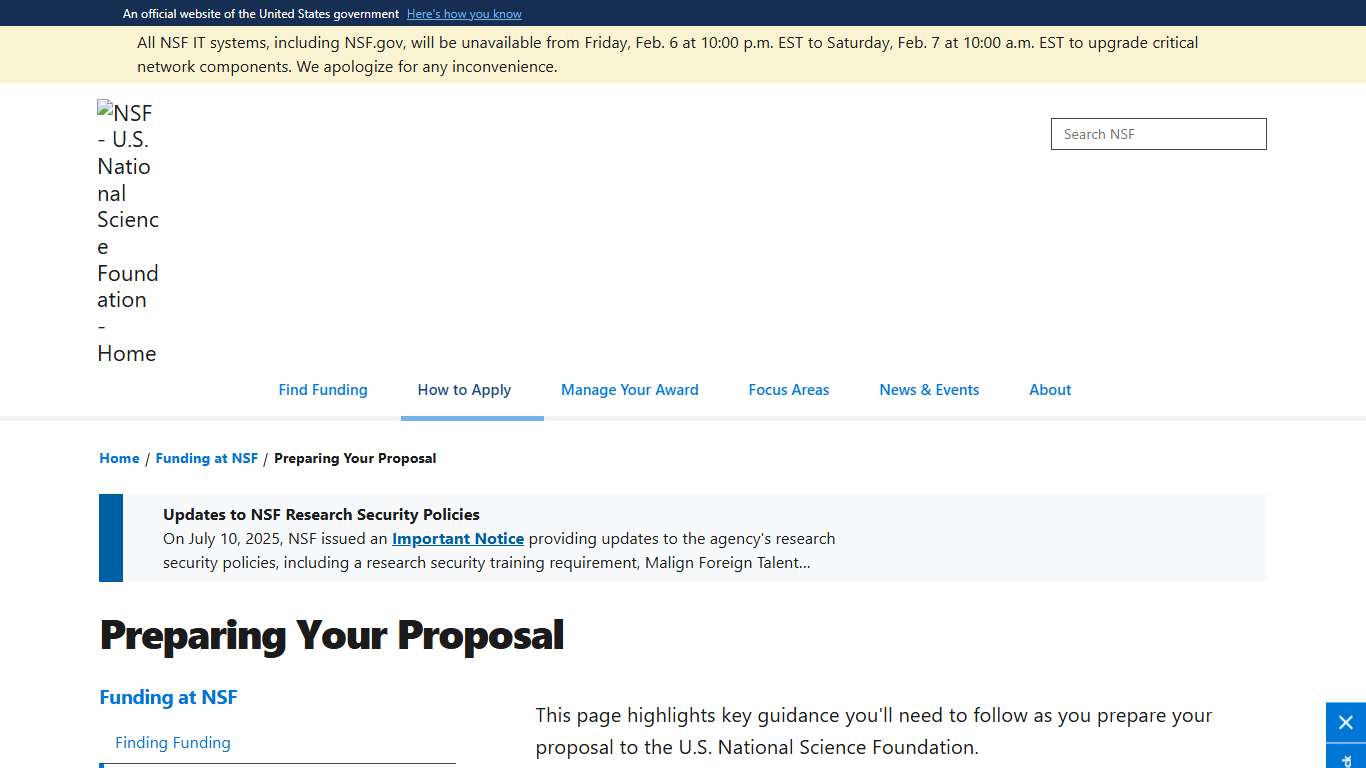Open the Funding at NSF sidebar heading

coord(168,697)
